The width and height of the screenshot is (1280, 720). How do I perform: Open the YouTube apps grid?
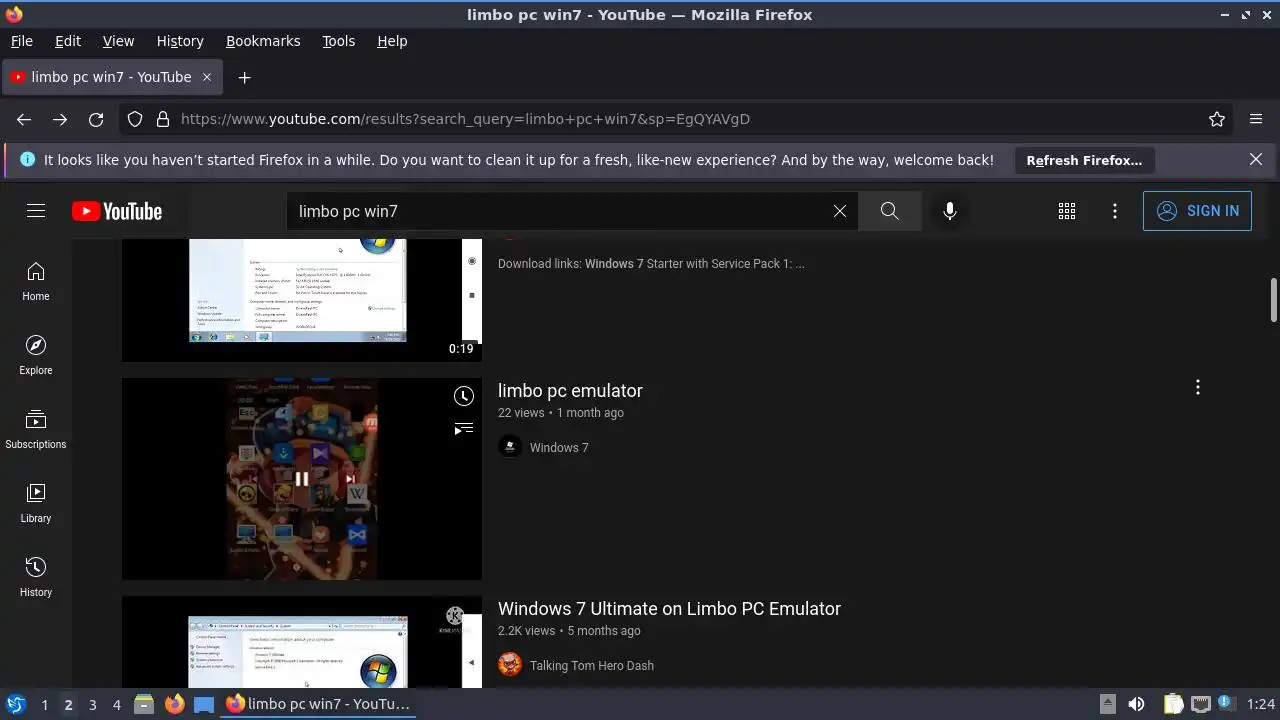pyautogui.click(x=1067, y=211)
